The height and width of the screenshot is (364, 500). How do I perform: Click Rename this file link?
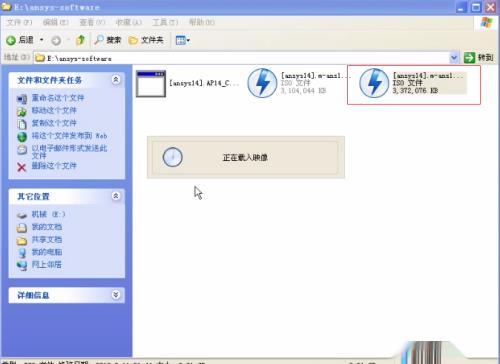point(58,98)
